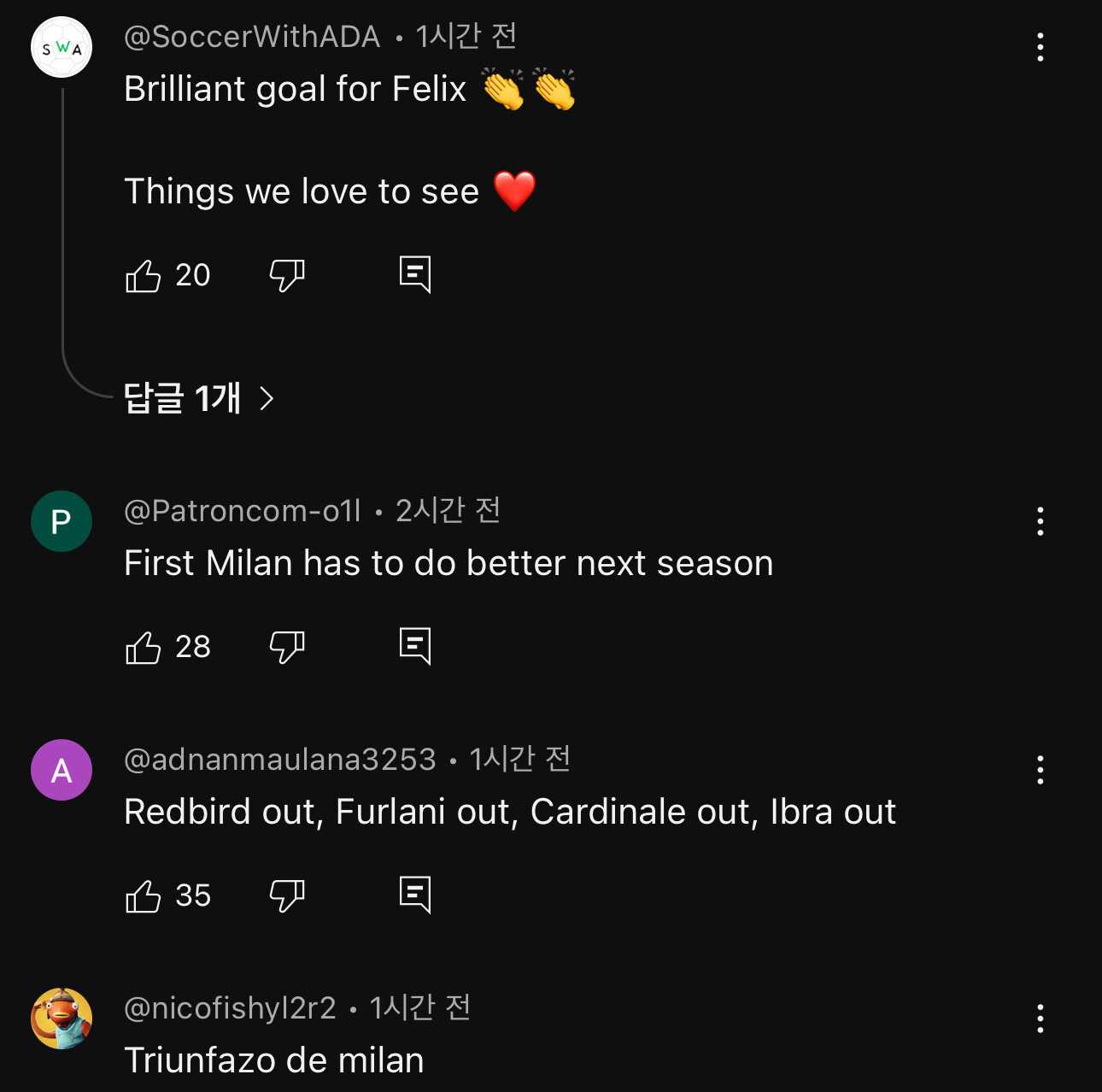
Task: Expand the 답글 1개 replies thread
Action: pyautogui.click(x=198, y=398)
